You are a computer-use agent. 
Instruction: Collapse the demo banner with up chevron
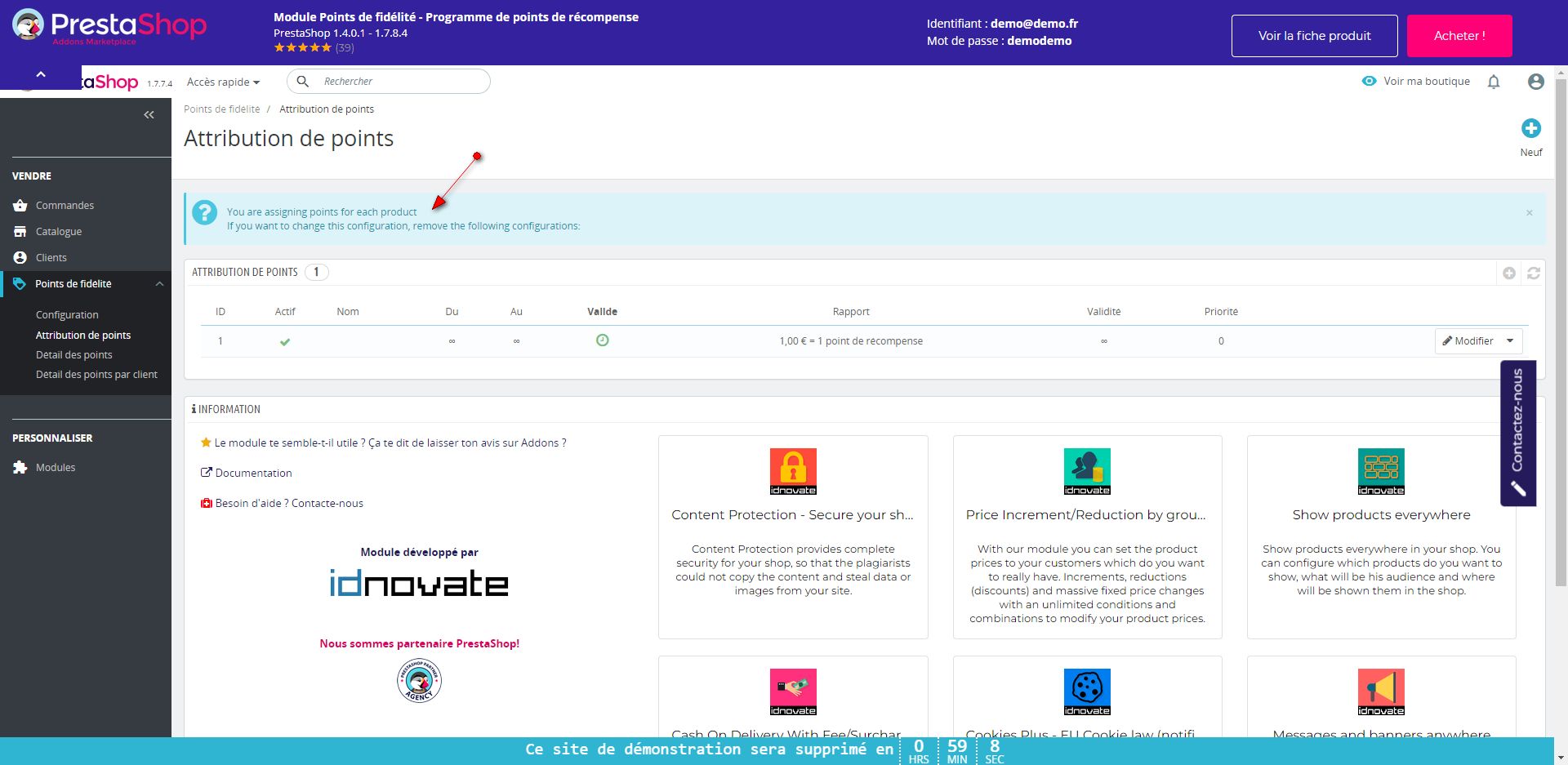point(41,75)
